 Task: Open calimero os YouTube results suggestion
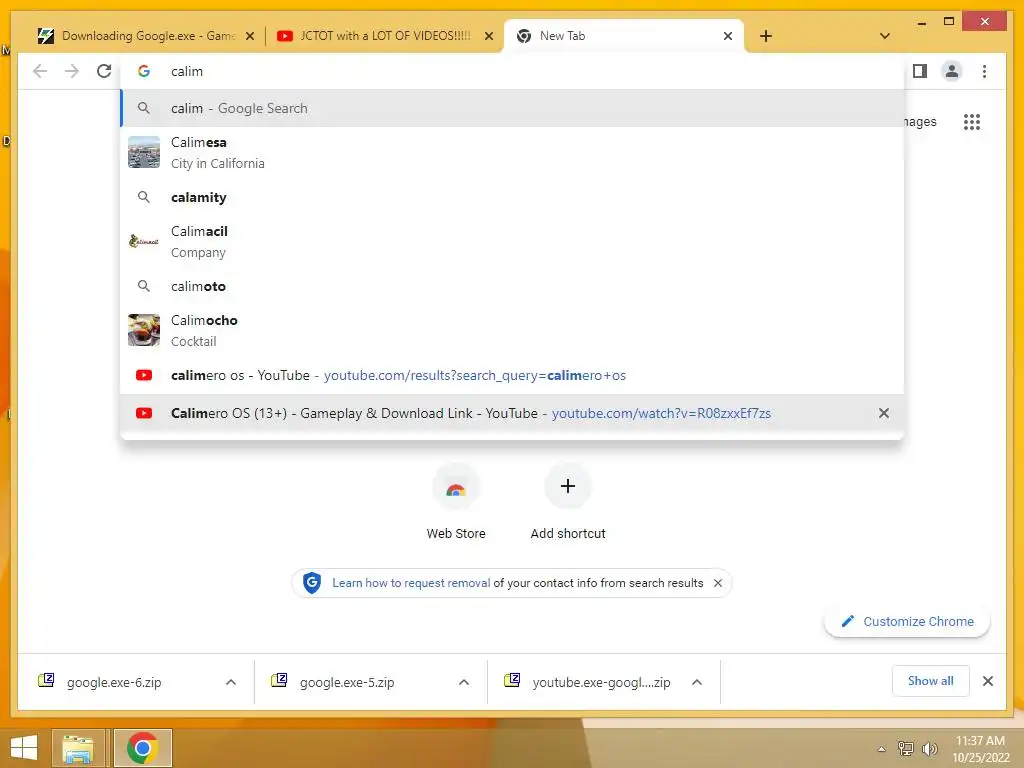512,376
